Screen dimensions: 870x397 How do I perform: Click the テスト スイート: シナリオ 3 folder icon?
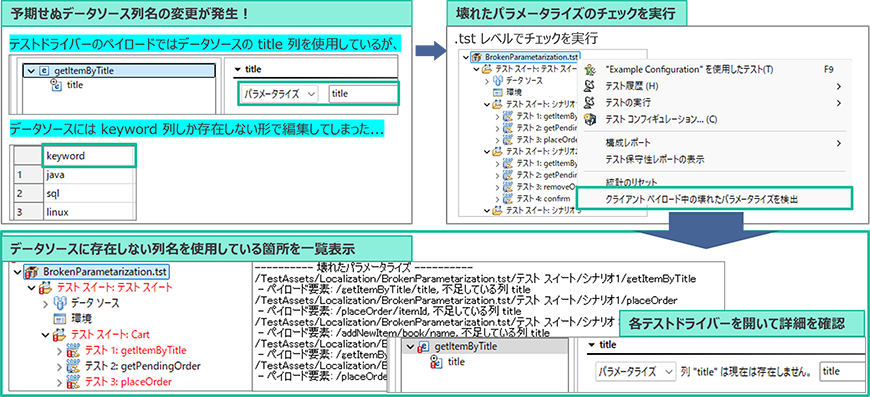497,211
